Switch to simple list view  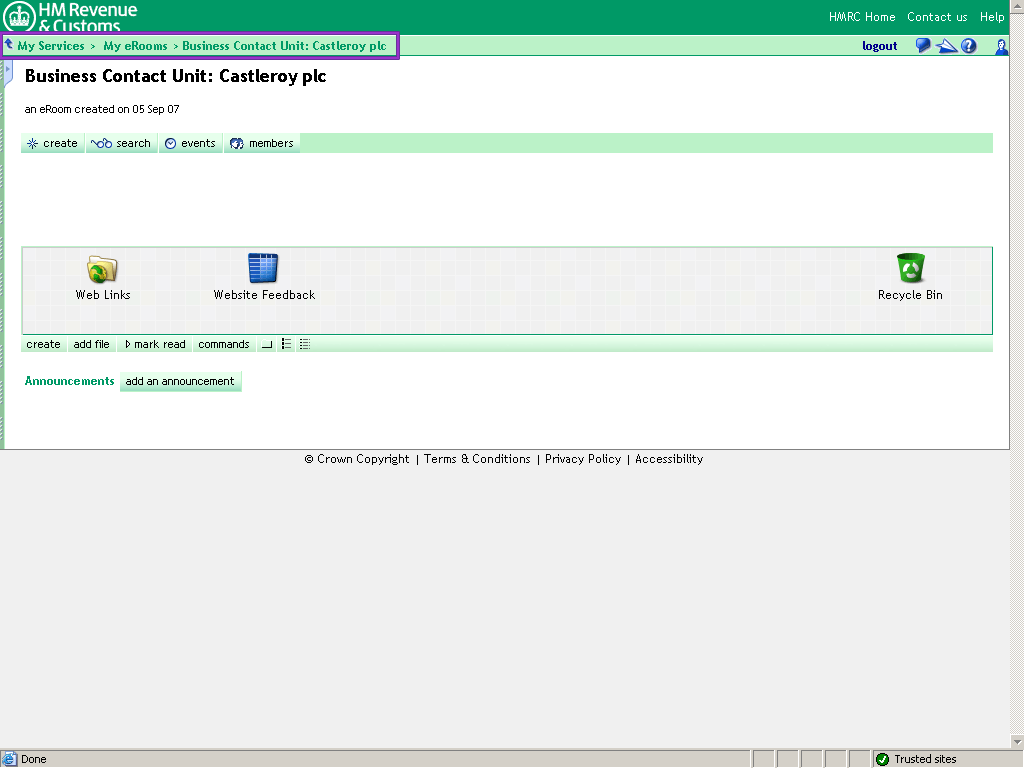coord(286,344)
